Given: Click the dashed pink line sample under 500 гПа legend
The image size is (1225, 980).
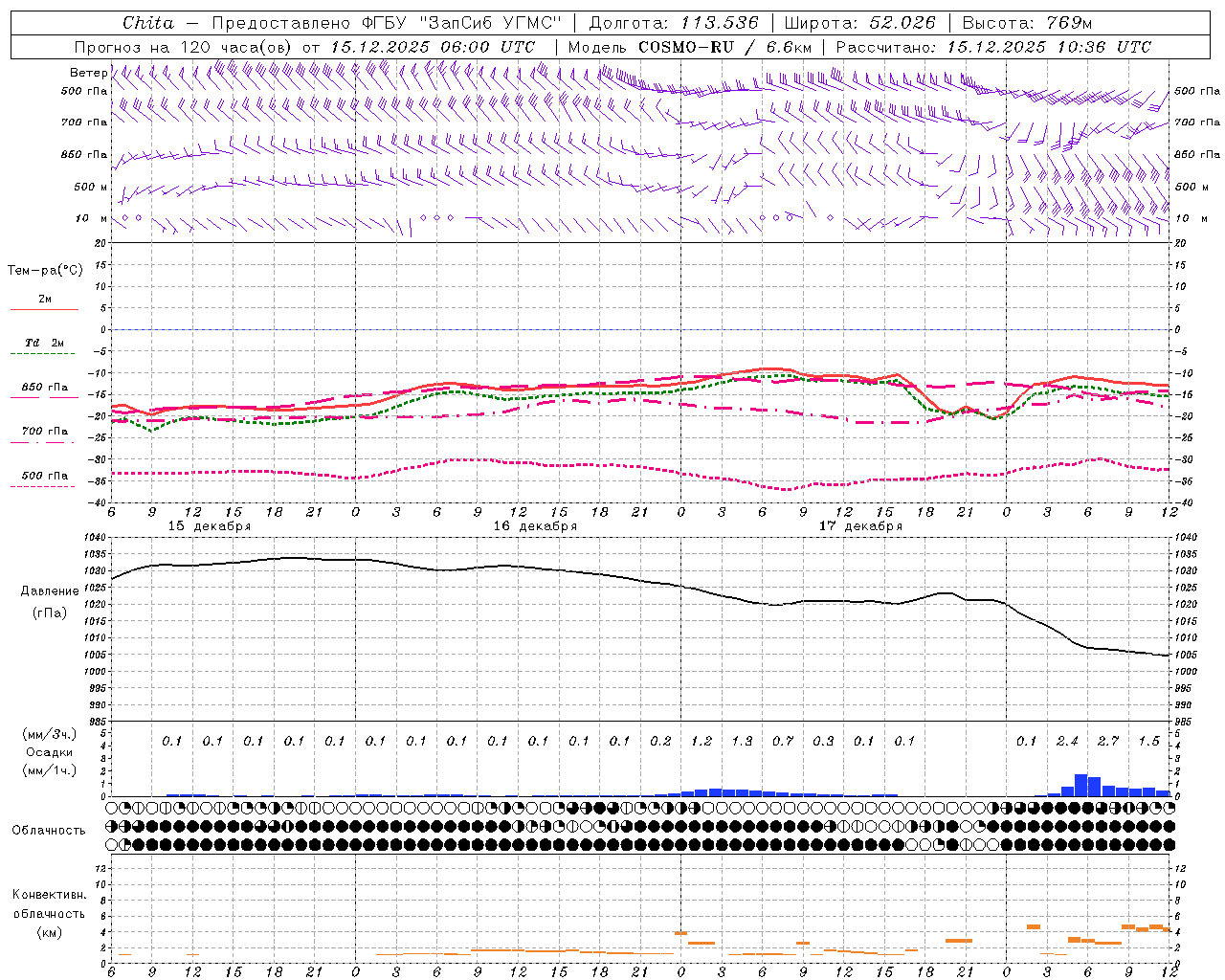Looking at the screenshot, I should coord(44,486).
